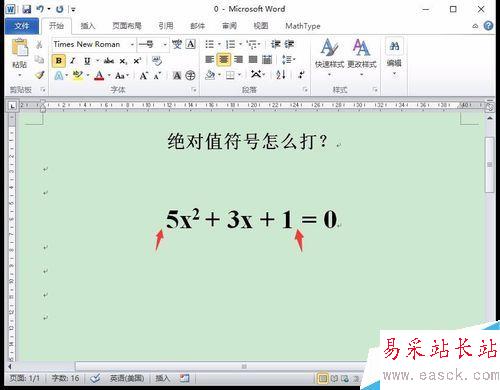This screenshot has height=390, width=500.
Task: Open Change Styles (更改样式) menu
Action: click(x=362, y=57)
